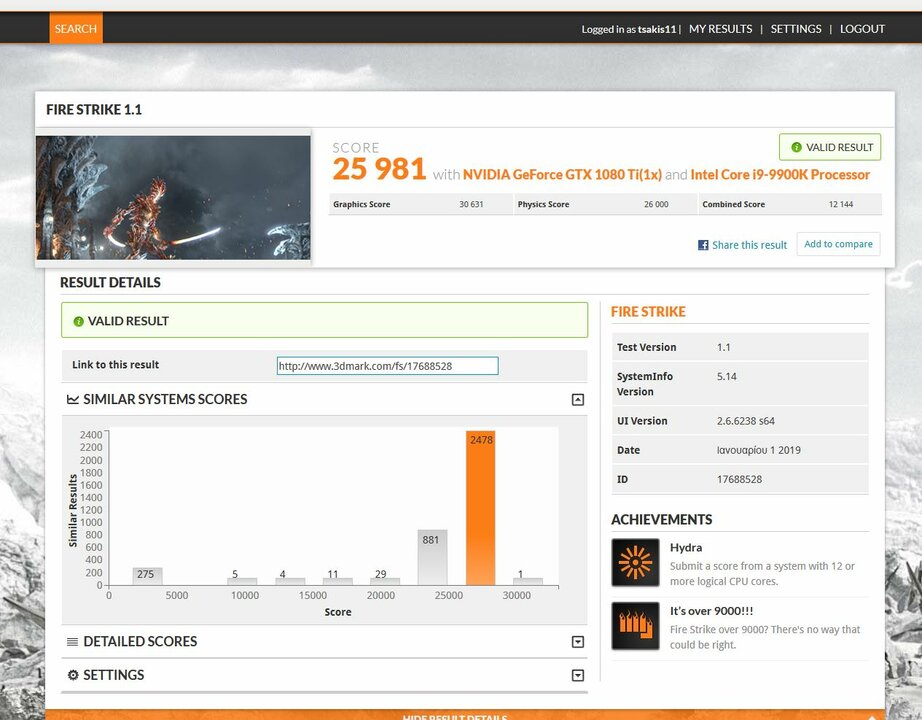Click the Link to this result label
Viewport: 922px width, 720px height.
[115, 365]
